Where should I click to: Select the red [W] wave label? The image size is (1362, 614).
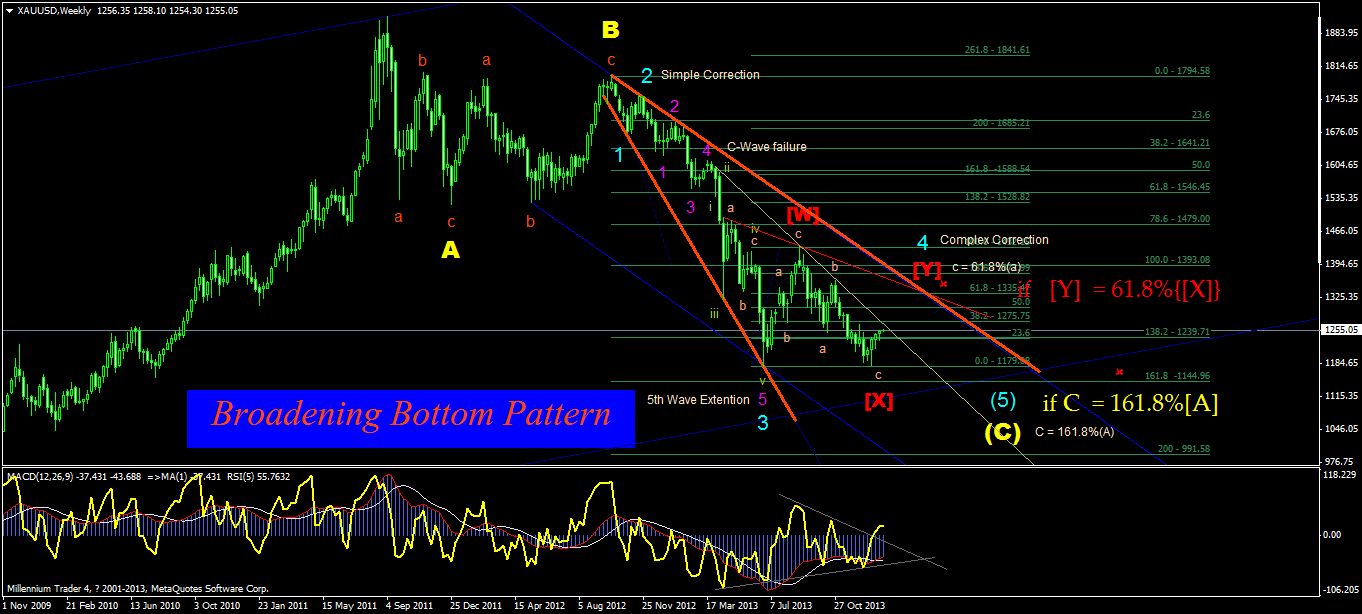coord(802,214)
